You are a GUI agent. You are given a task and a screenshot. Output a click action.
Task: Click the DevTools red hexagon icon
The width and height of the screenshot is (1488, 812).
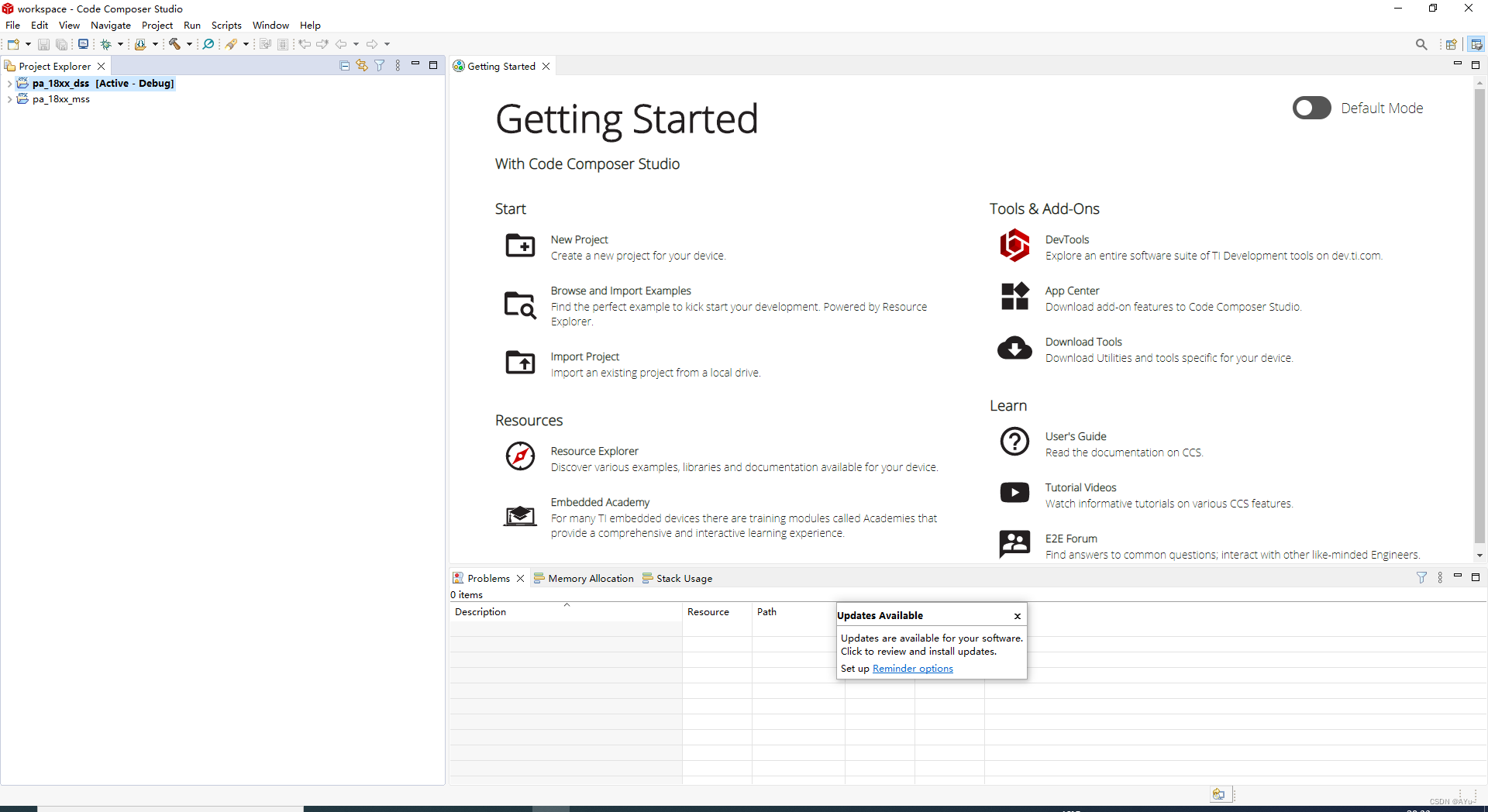coord(1014,246)
